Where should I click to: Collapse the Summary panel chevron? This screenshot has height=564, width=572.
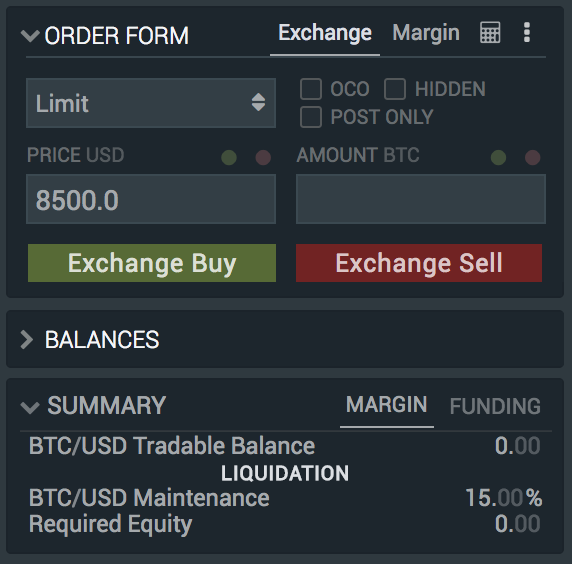(30, 407)
